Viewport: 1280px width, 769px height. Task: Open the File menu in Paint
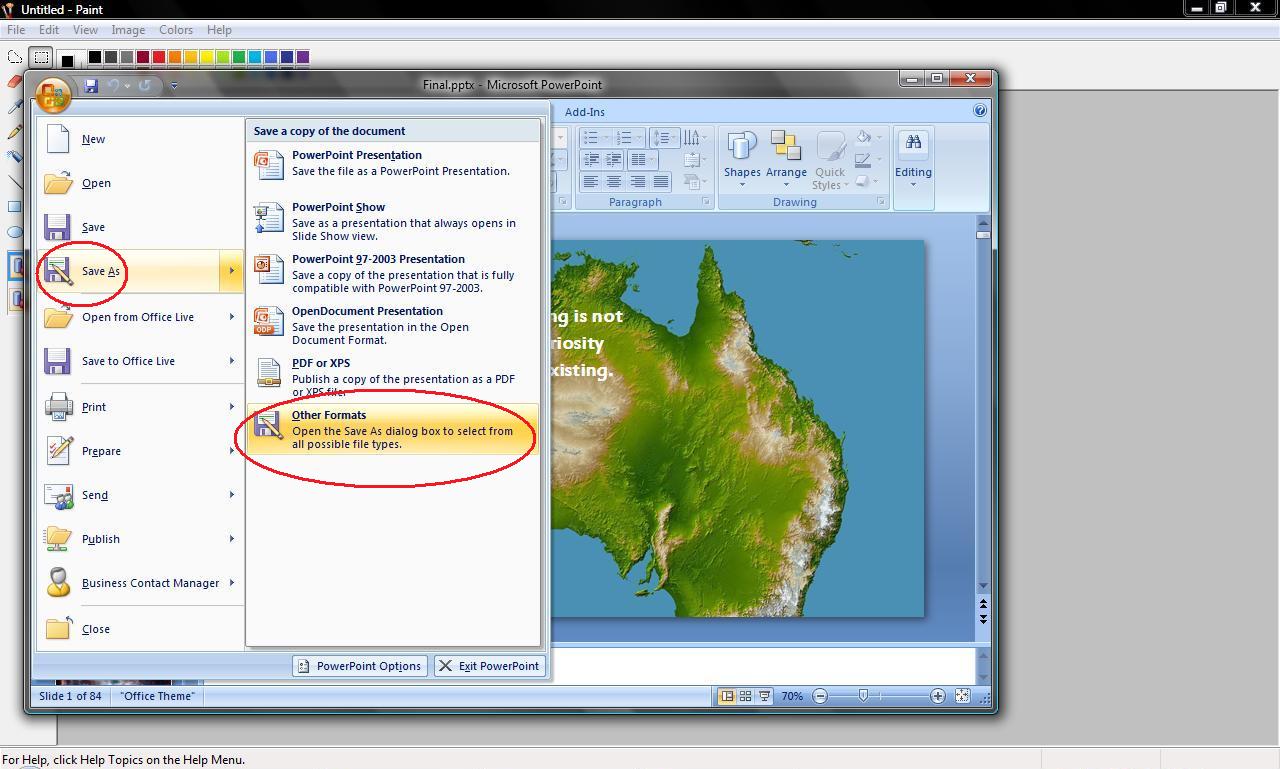(16, 30)
